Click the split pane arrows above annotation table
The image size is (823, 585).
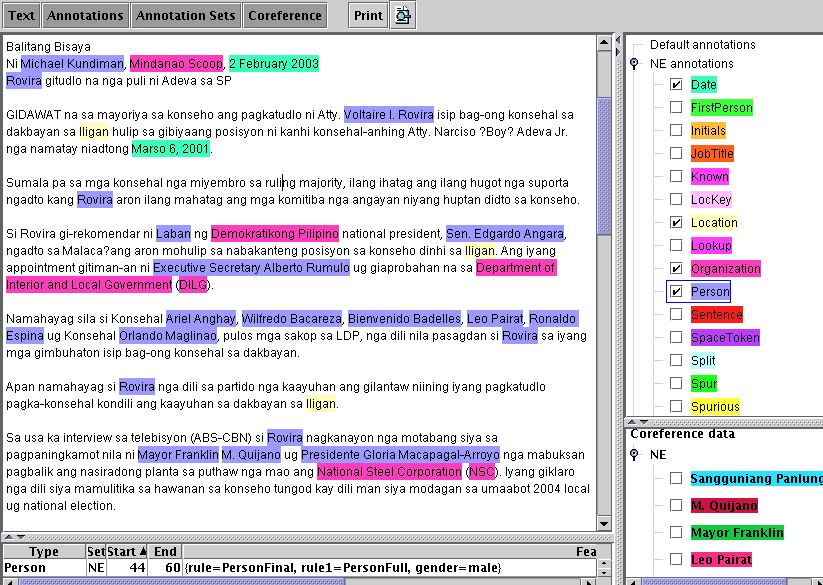[x=15, y=537]
